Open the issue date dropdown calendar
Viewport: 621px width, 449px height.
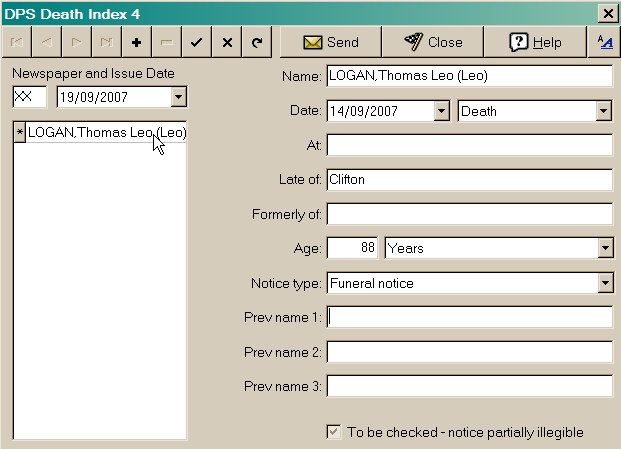tap(178, 97)
